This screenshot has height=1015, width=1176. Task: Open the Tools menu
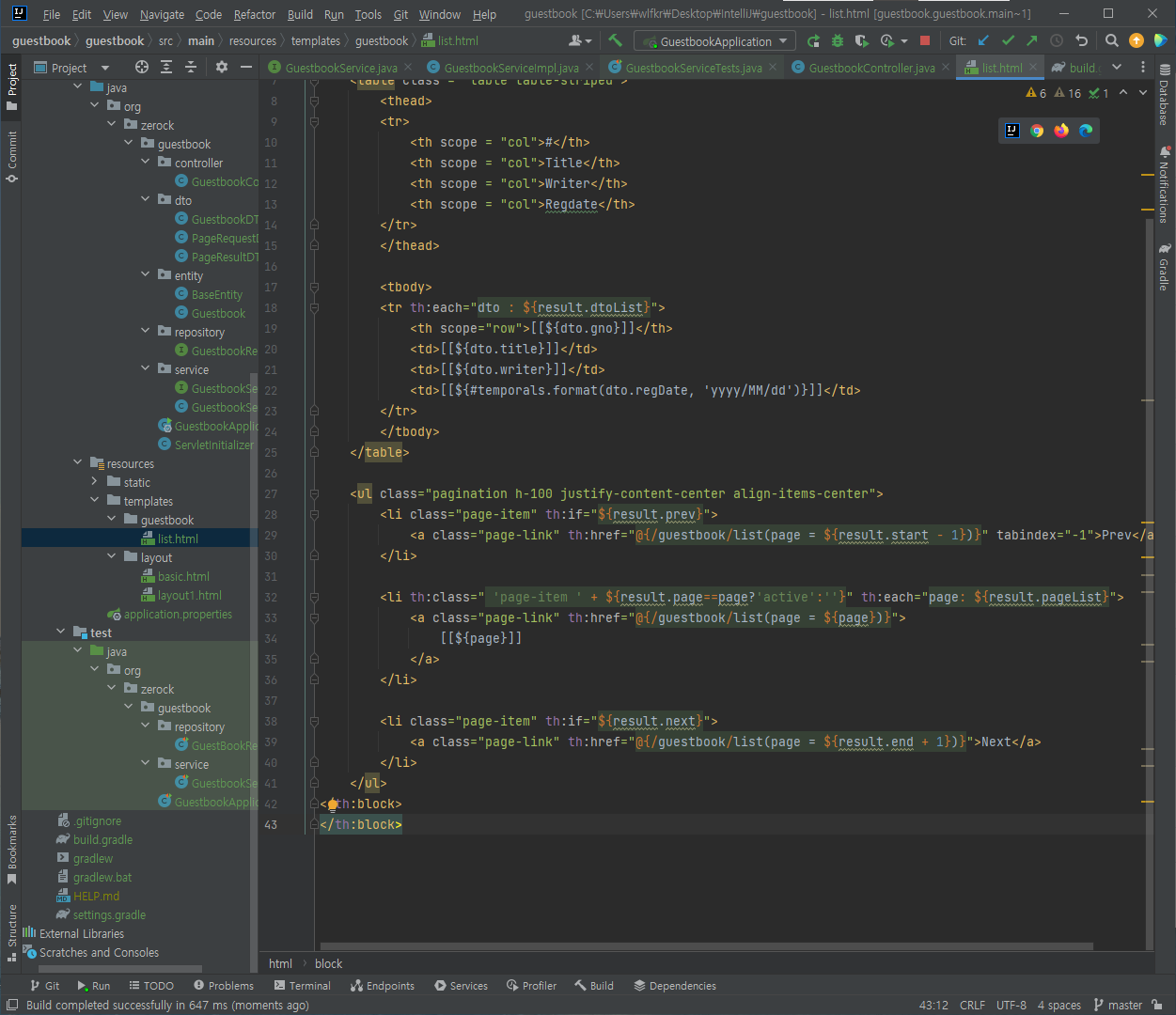(x=368, y=14)
